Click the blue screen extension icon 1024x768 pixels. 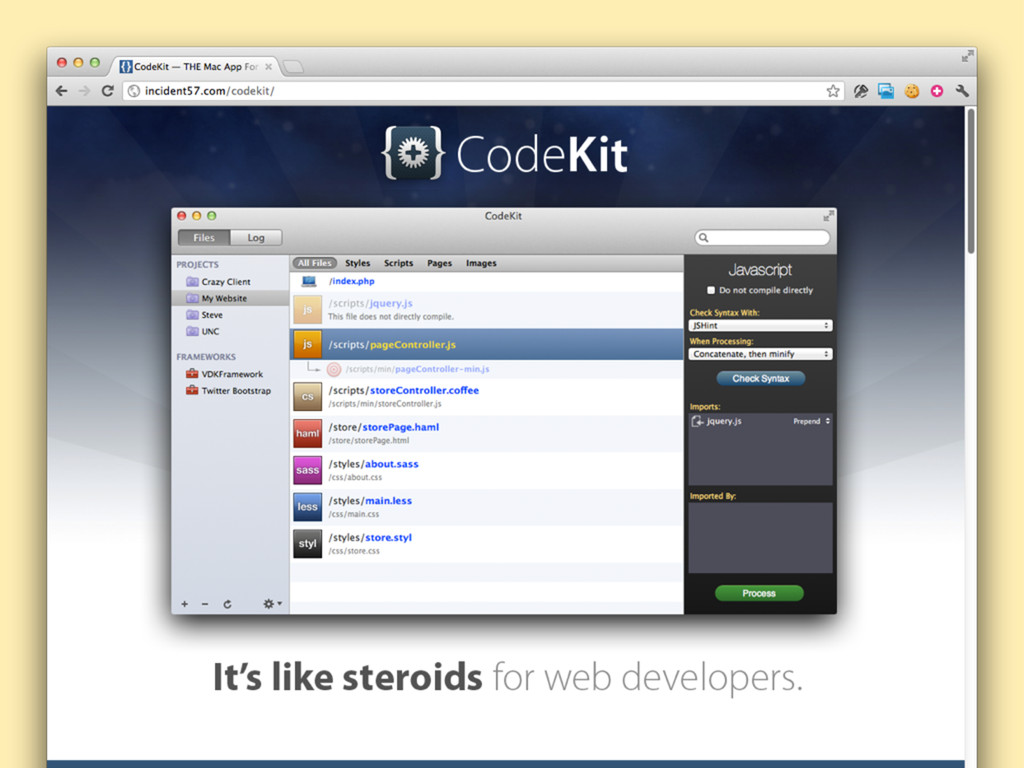click(x=886, y=91)
